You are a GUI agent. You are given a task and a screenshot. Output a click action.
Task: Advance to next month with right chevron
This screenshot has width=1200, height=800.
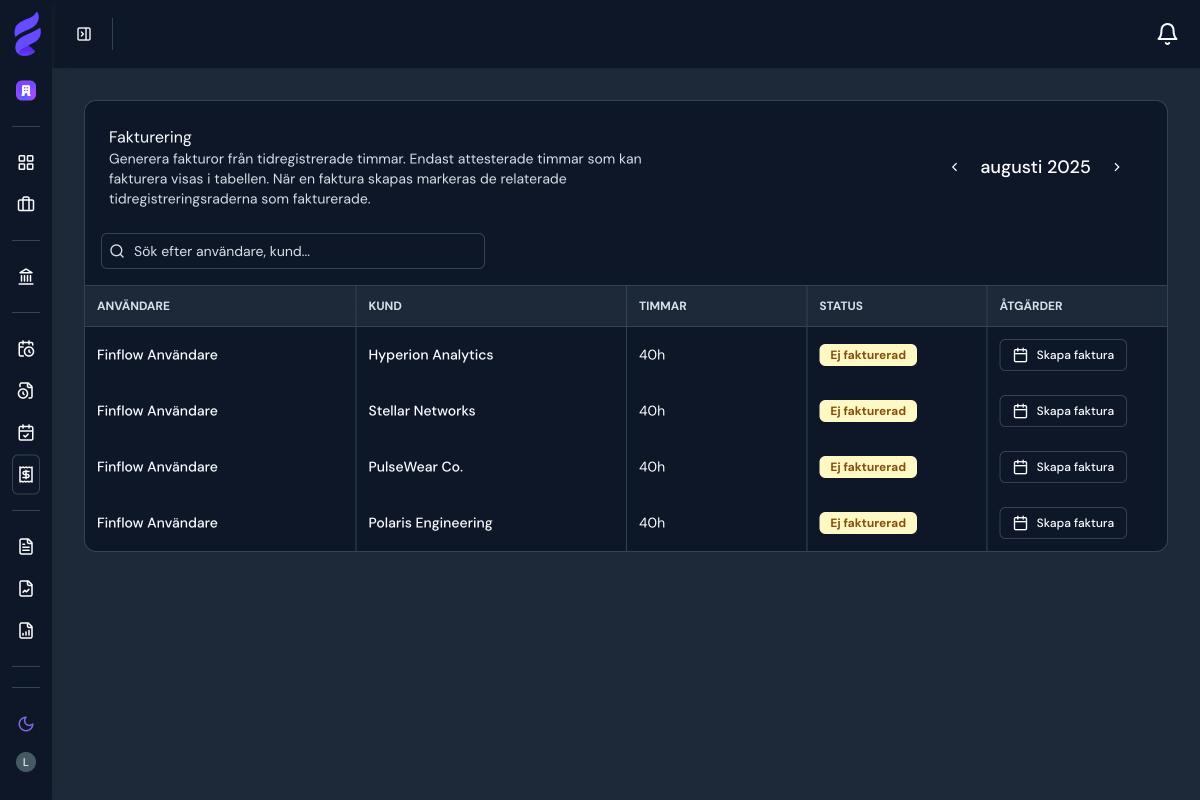coord(1117,167)
